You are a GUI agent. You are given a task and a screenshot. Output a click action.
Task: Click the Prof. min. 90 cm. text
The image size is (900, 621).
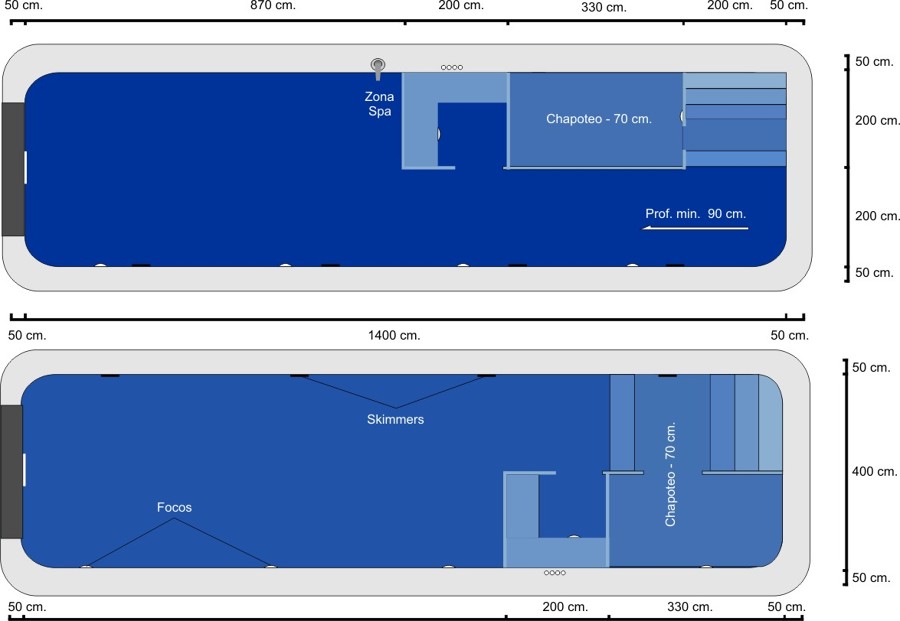tap(696, 213)
